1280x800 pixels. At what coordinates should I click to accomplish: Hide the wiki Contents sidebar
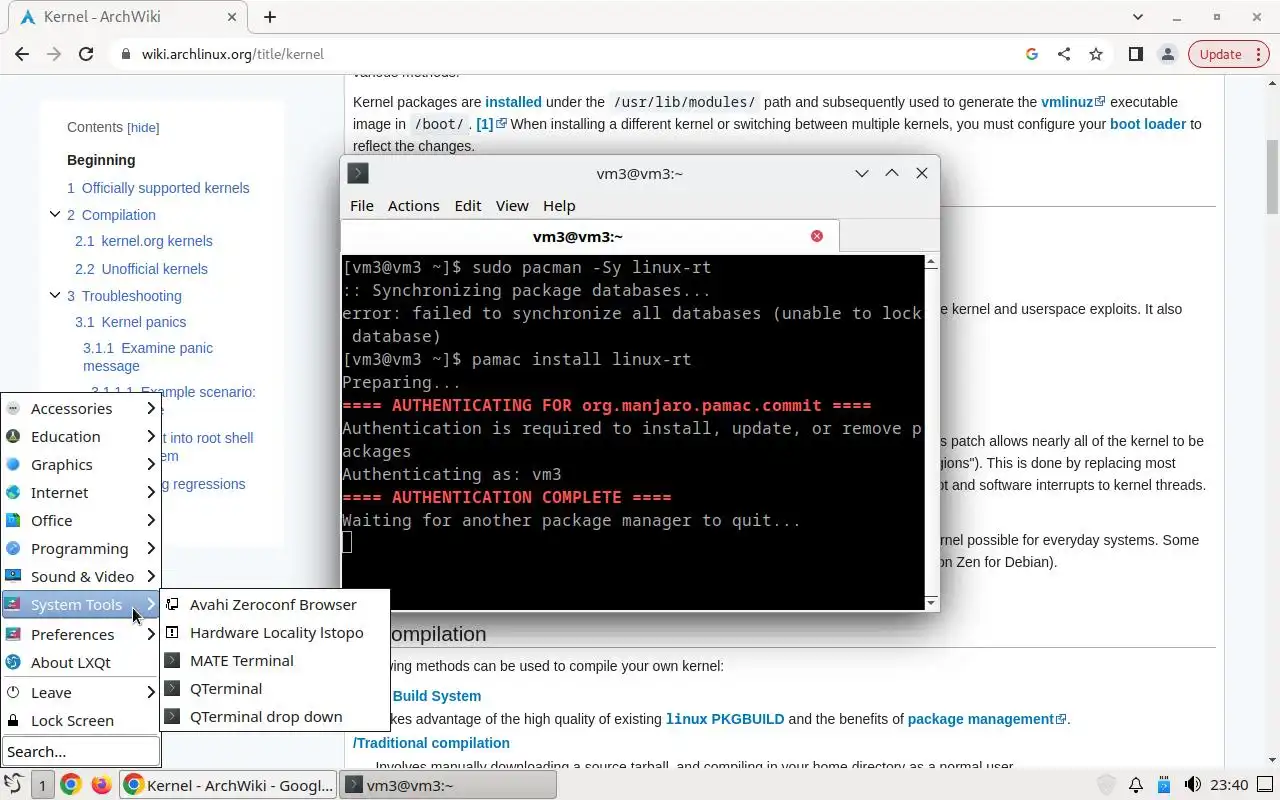click(143, 127)
